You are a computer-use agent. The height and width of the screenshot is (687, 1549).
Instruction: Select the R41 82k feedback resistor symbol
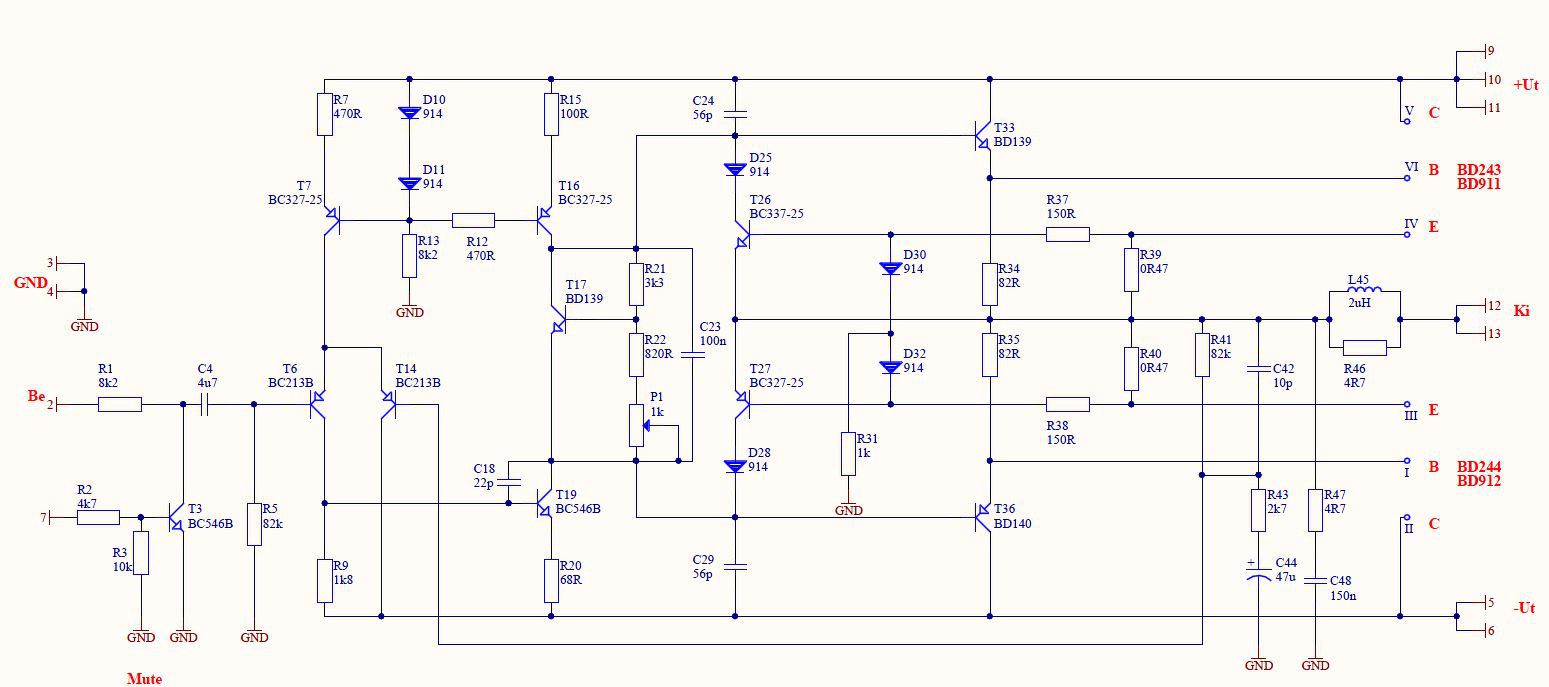pyautogui.click(x=1202, y=354)
